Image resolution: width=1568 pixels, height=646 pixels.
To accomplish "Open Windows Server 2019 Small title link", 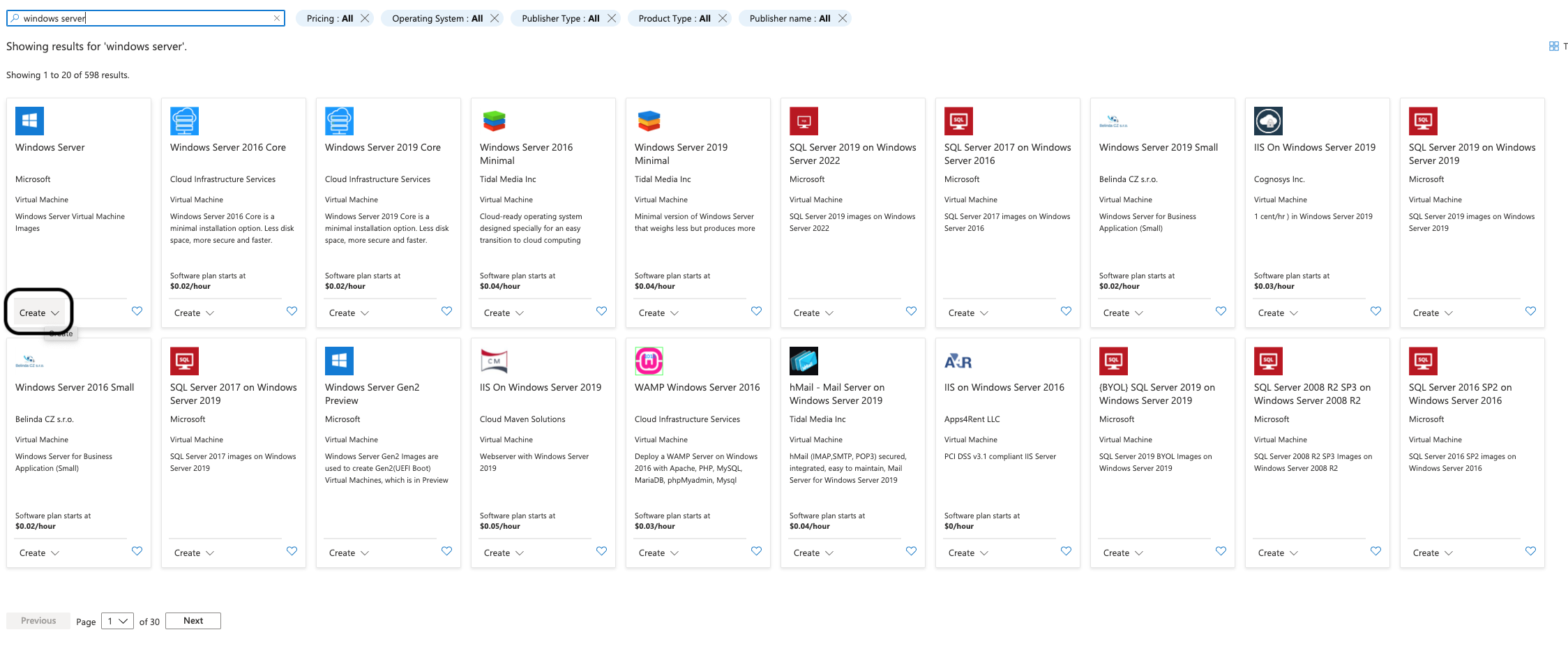I will point(1158,147).
